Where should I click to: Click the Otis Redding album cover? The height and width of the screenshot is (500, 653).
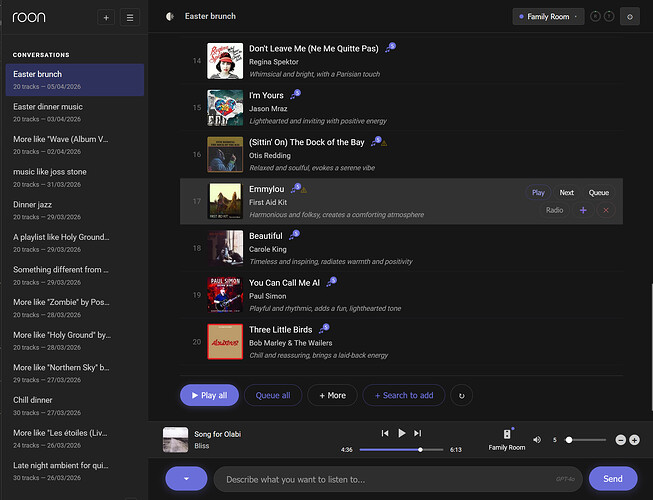[225, 154]
